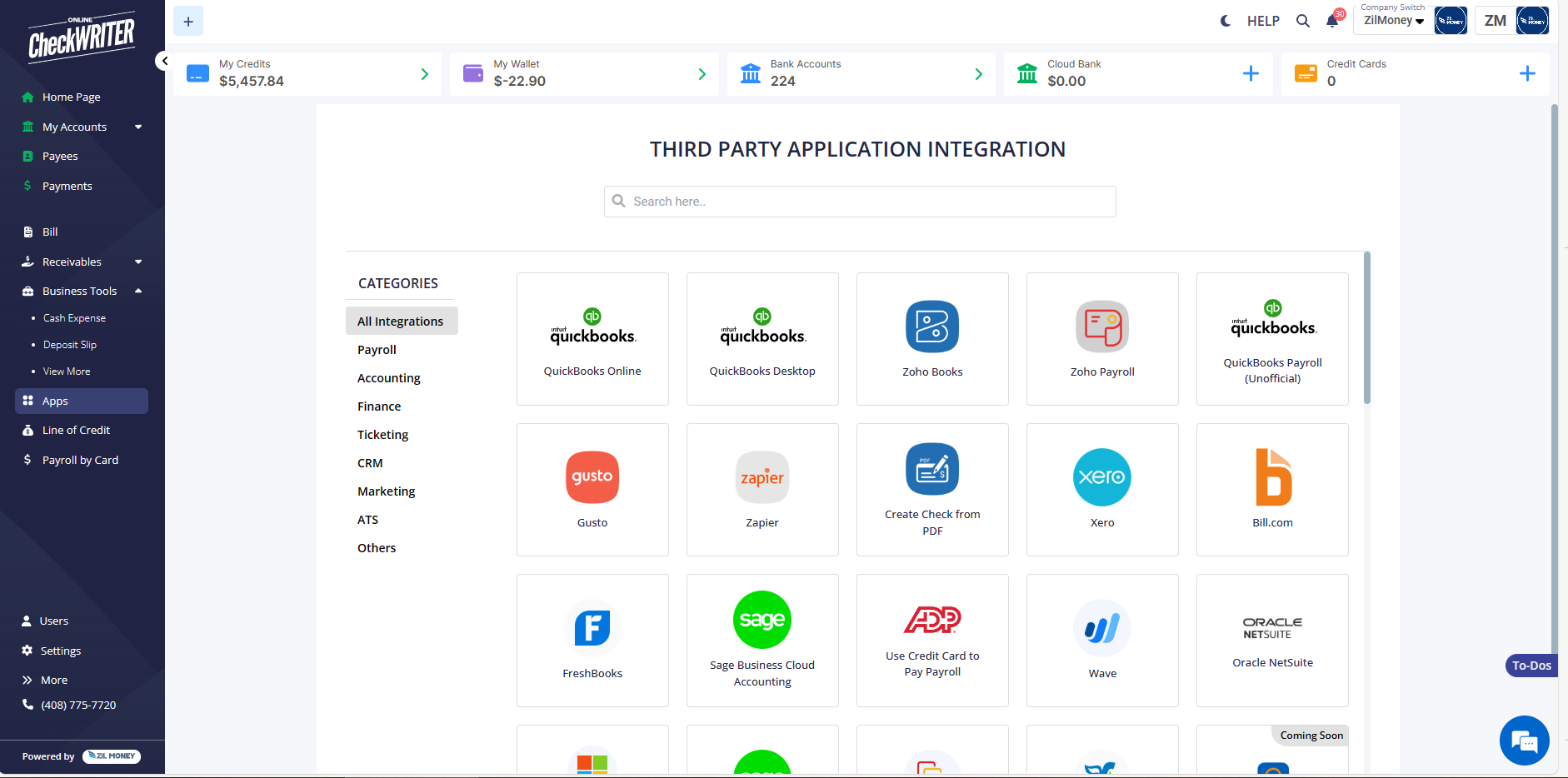This screenshot has height=778, width=1568.
Task: Filter by Others category
Action: (x=377, y=548)
